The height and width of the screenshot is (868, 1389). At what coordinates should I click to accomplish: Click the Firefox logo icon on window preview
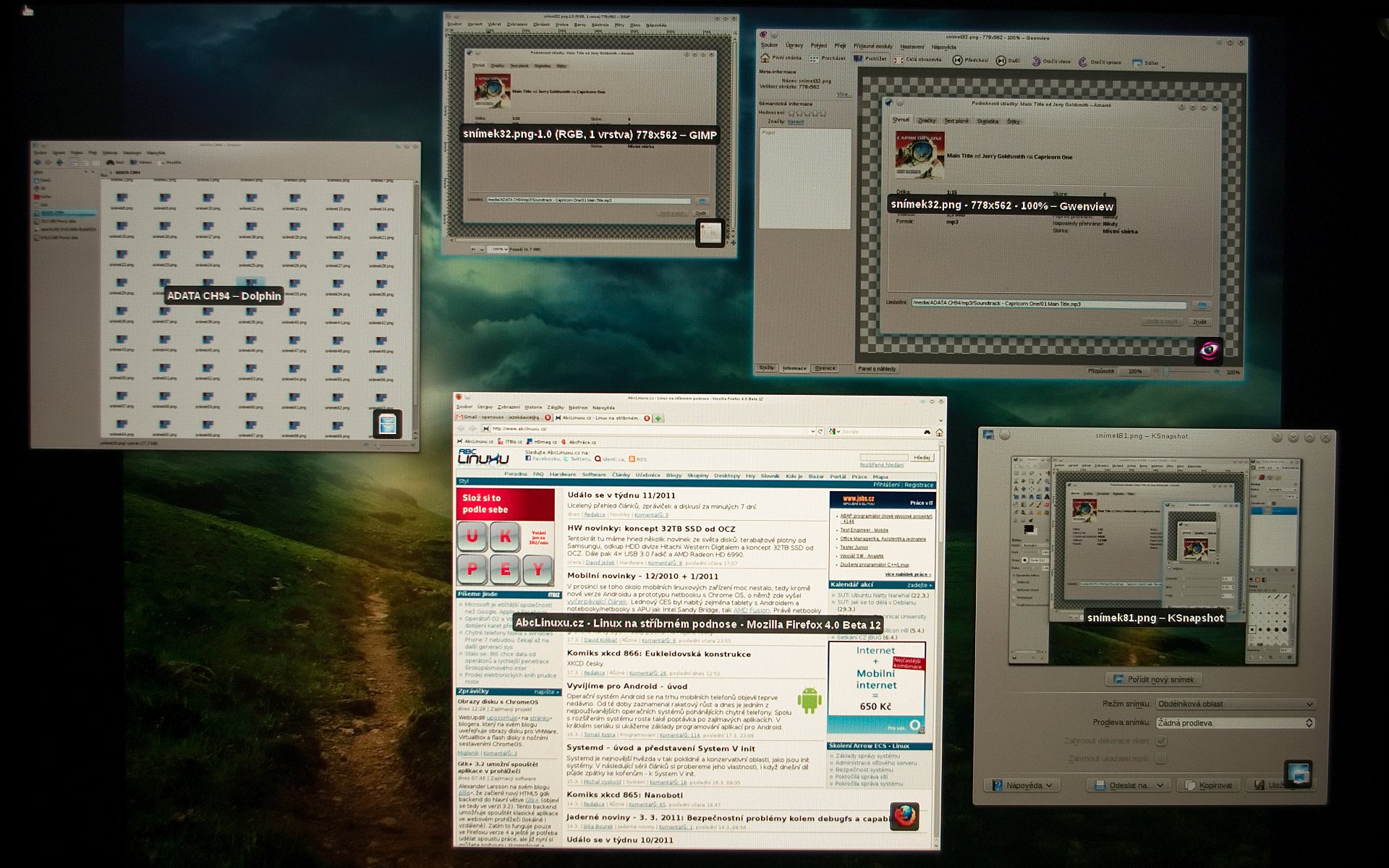click(904, 817)
